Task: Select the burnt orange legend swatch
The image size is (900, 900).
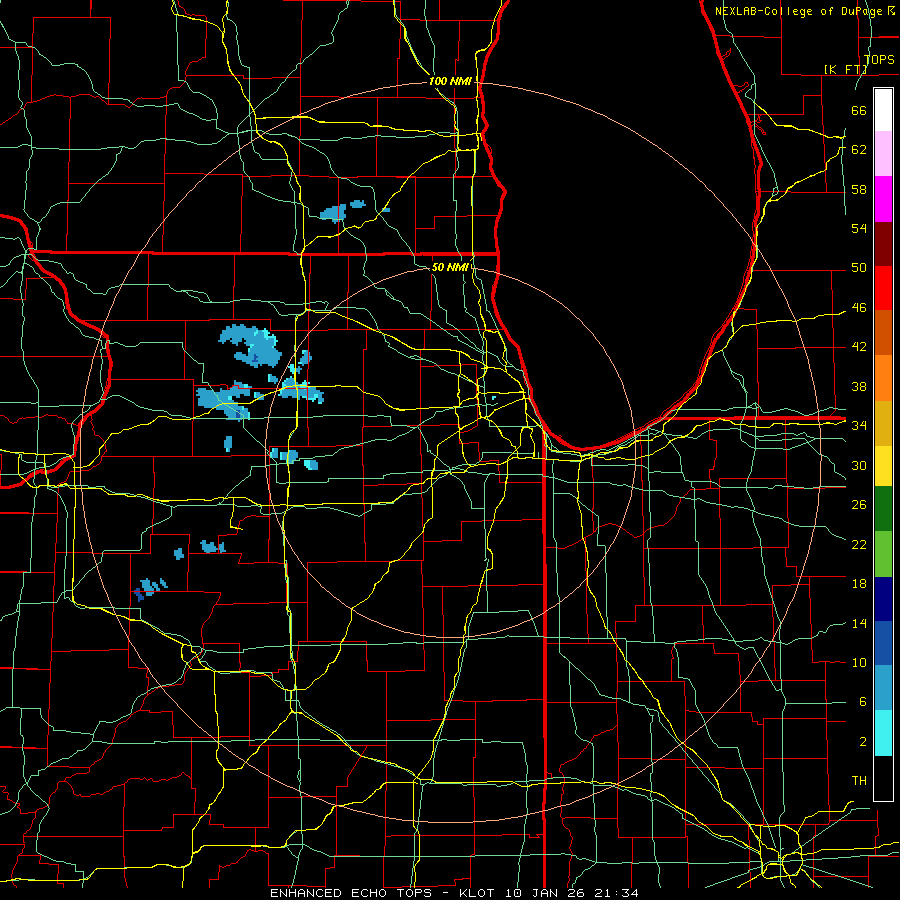Action: click(883, 333)
